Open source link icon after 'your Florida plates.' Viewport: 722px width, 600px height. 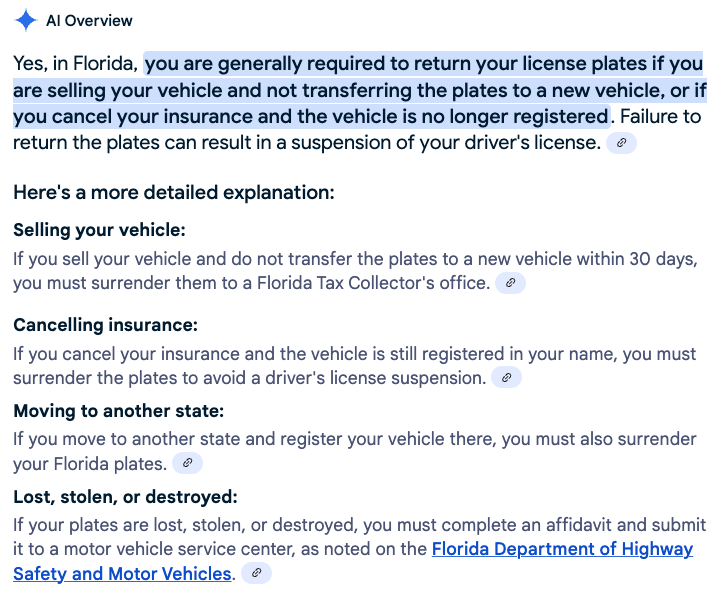(187, 463)
